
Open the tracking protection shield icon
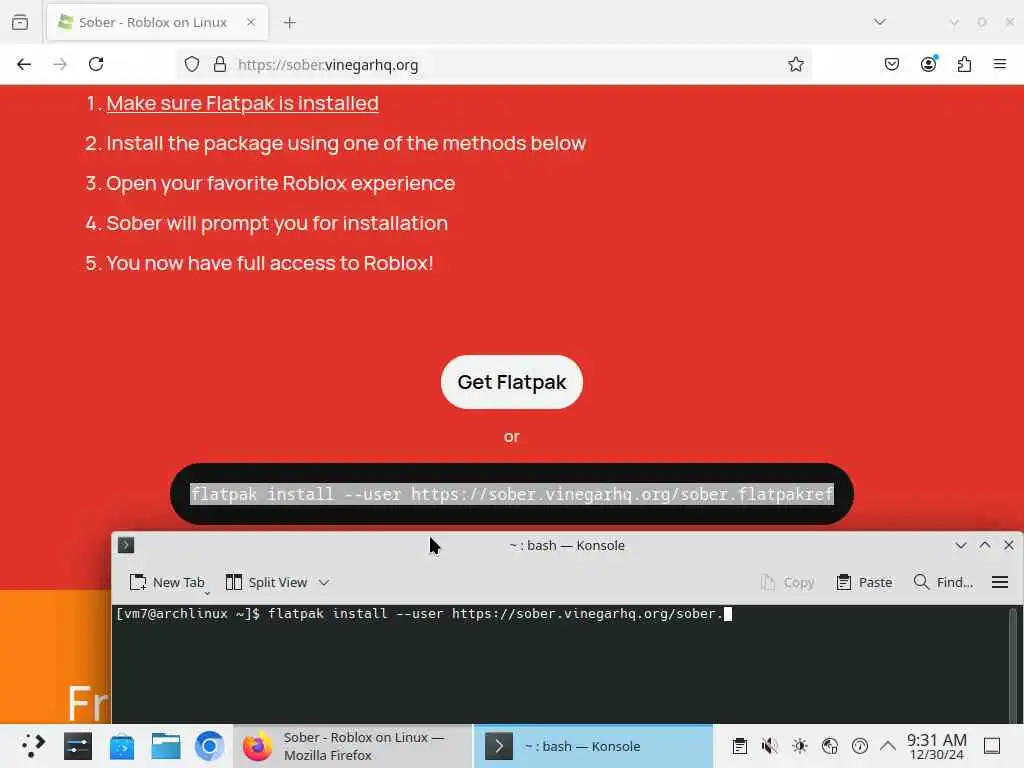[x=191, y=64]
